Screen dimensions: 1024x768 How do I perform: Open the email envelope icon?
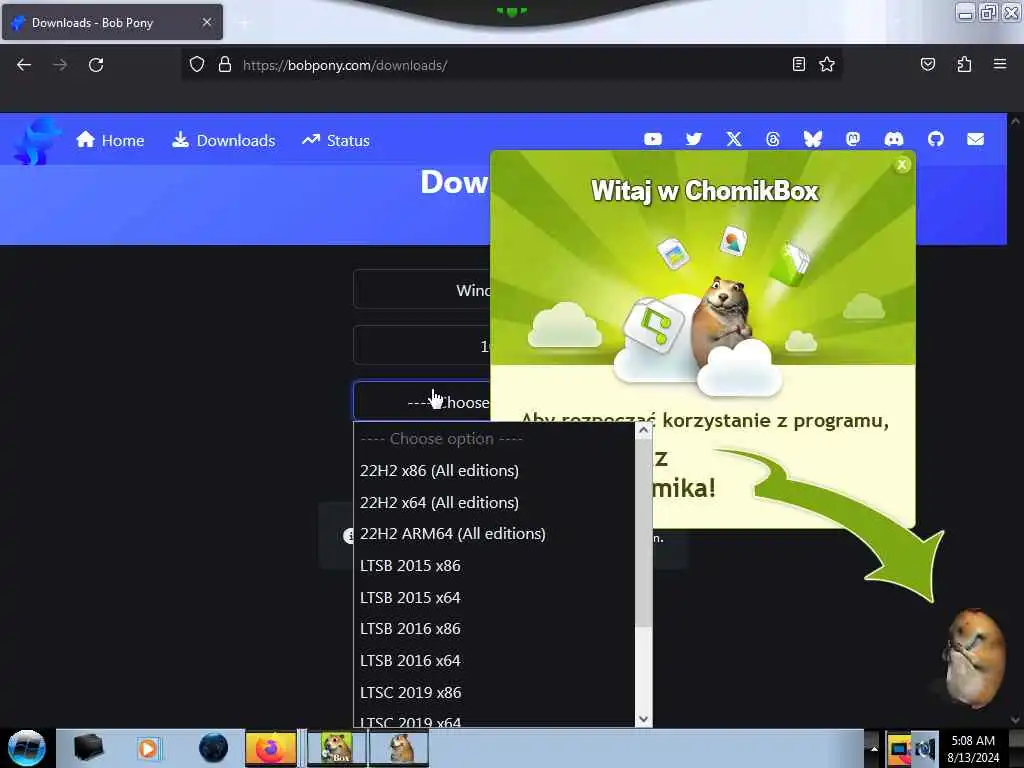(x=976, y=139)
